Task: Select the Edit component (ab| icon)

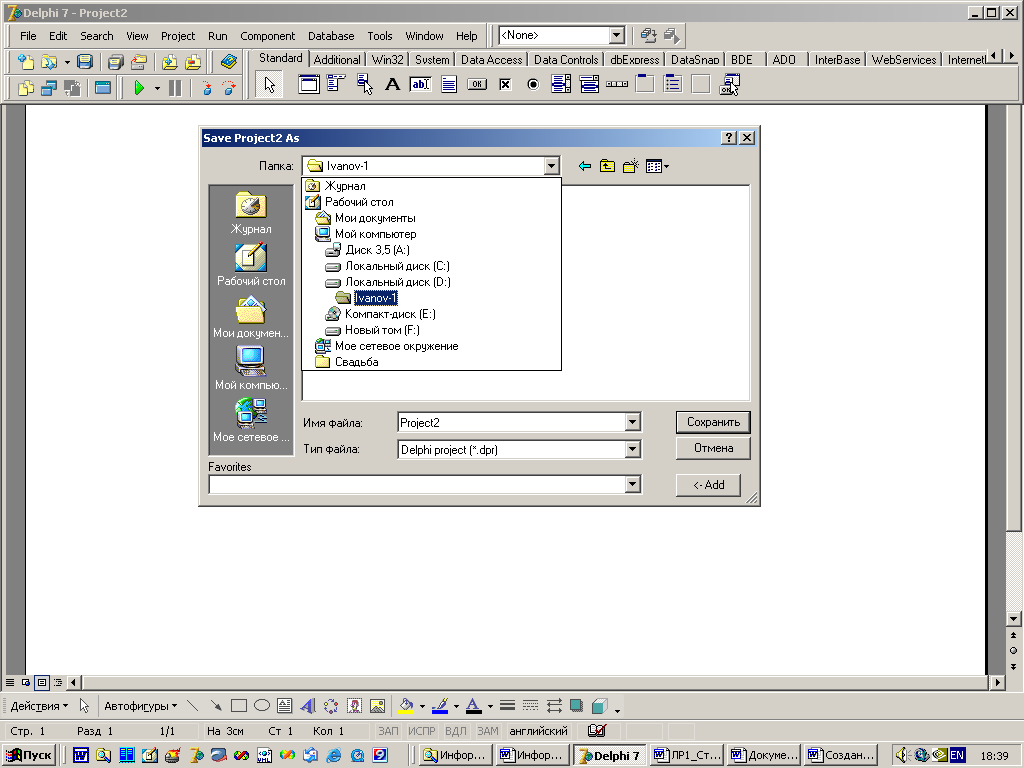Action: pyautogui.click(x=420, y=84)
